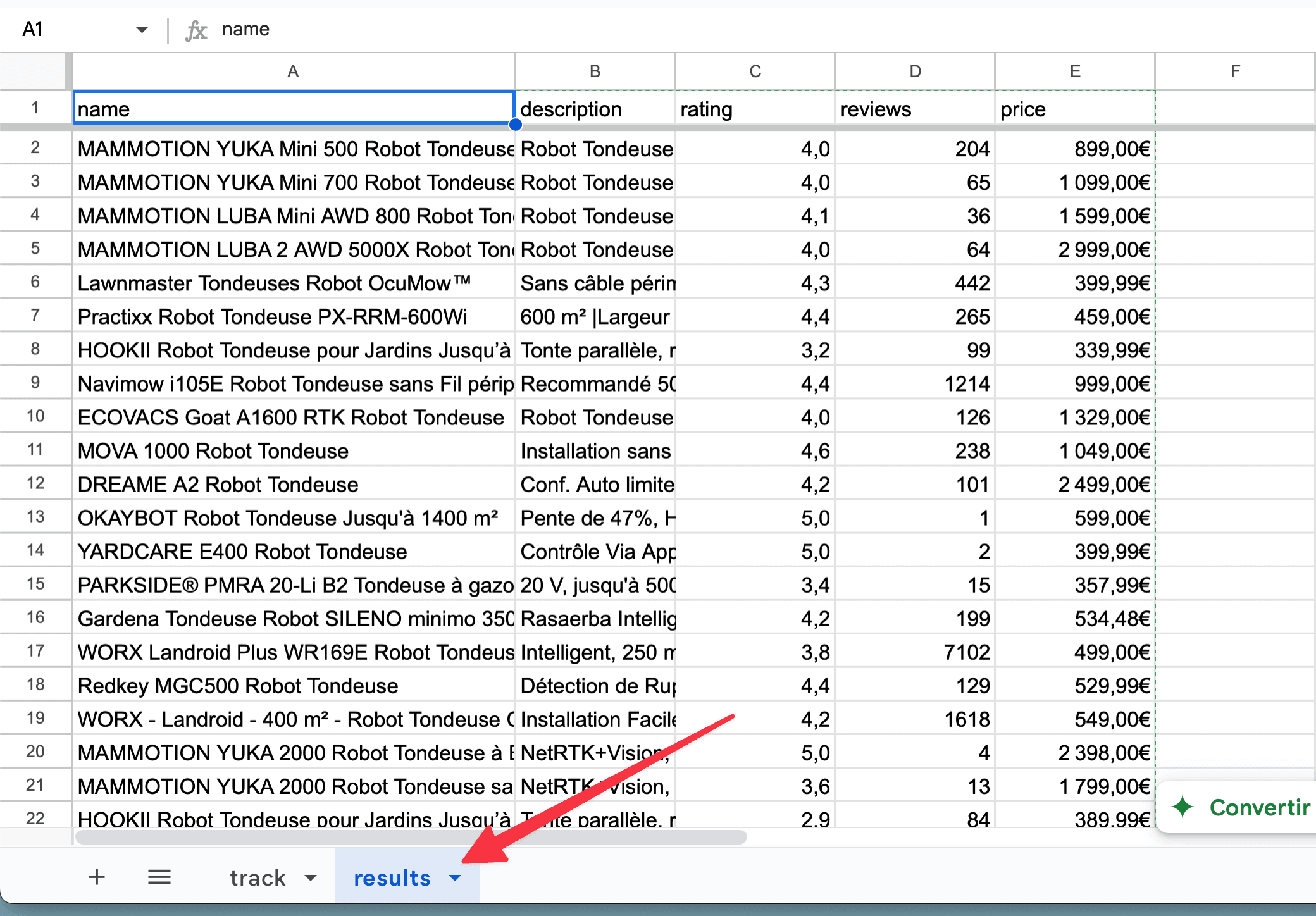Switch to the track sheet tab
Screen dimensions: 1316x916
(258, 878)
